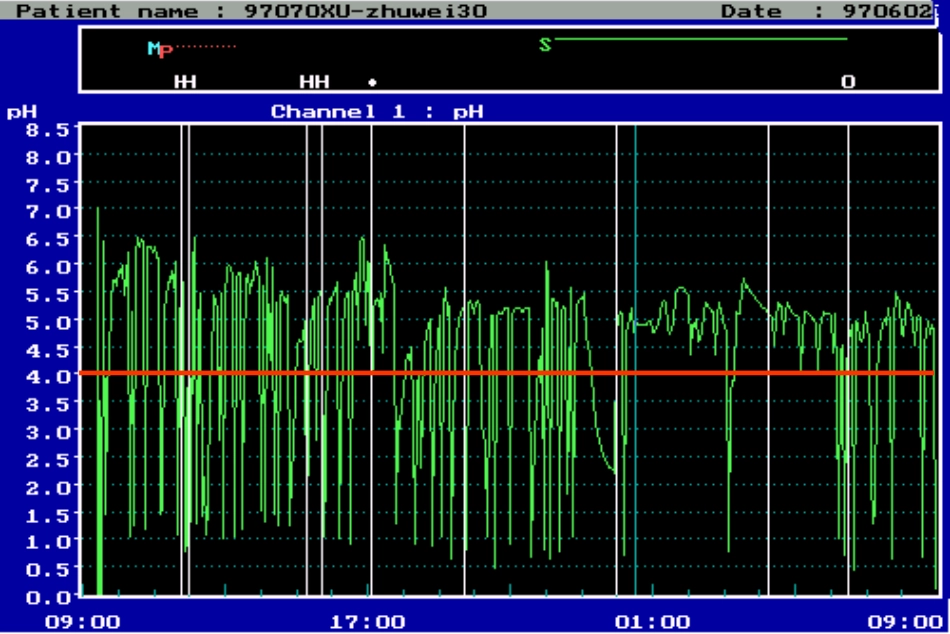Click the cyan vertical cursor line
The height and width of the screenshot is (634, 950).
pyautogui.click(x=635, y=360)
